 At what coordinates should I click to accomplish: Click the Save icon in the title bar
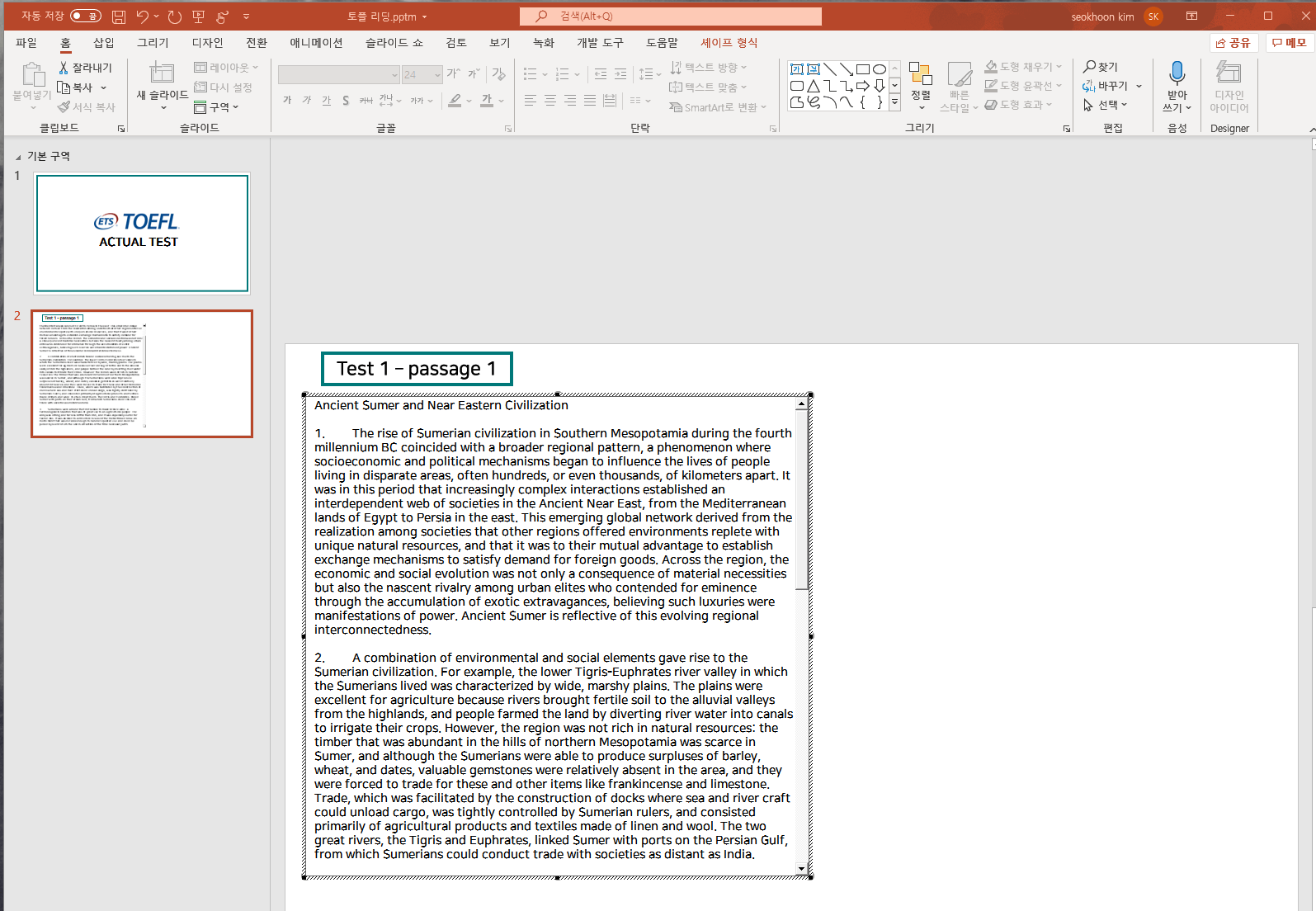point(119,17)
